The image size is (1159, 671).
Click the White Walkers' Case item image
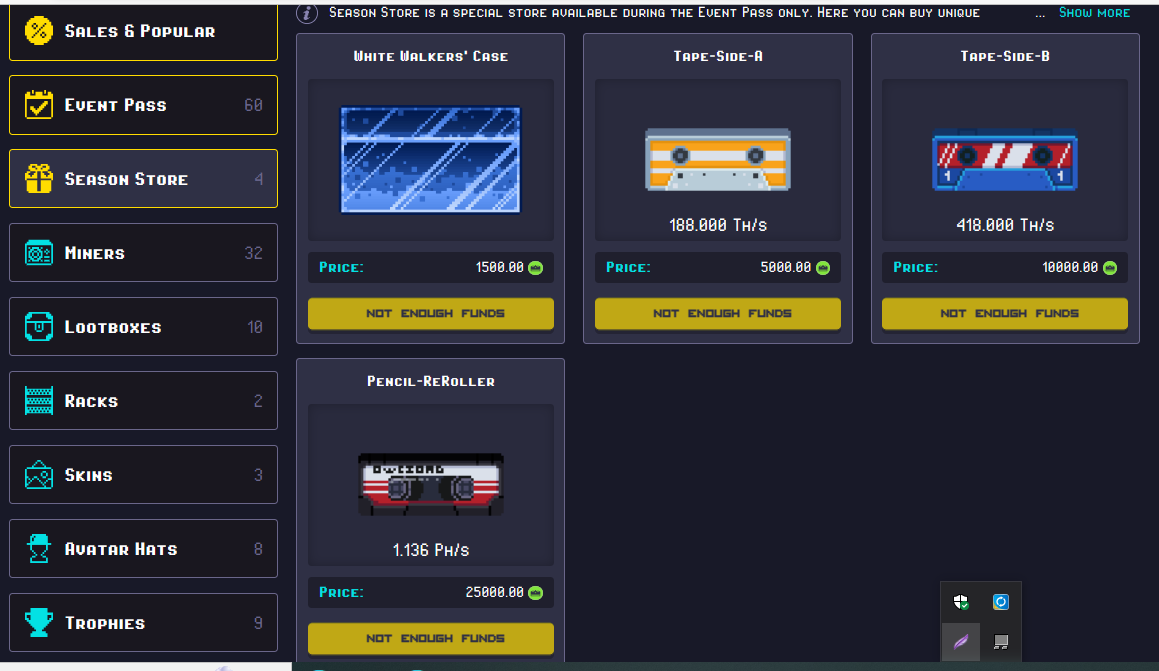[430, 159]
